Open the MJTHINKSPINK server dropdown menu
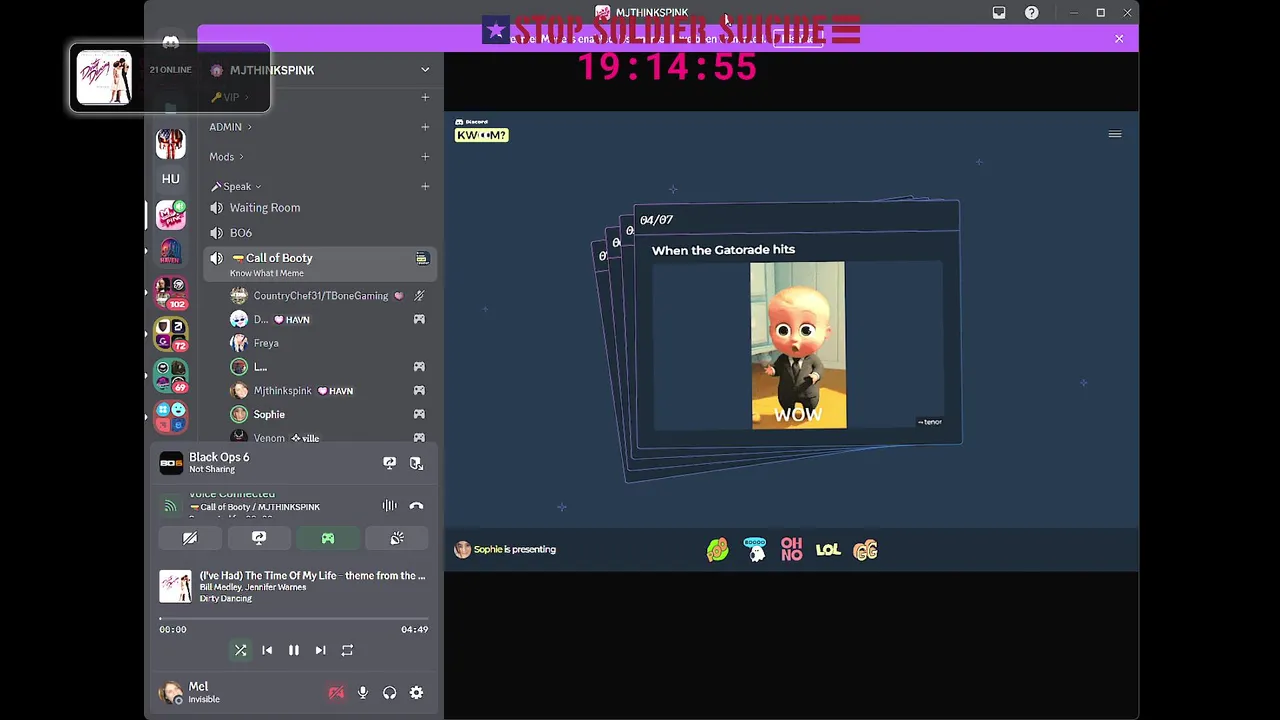1280x720 pixels. click(x=425, y=70)
